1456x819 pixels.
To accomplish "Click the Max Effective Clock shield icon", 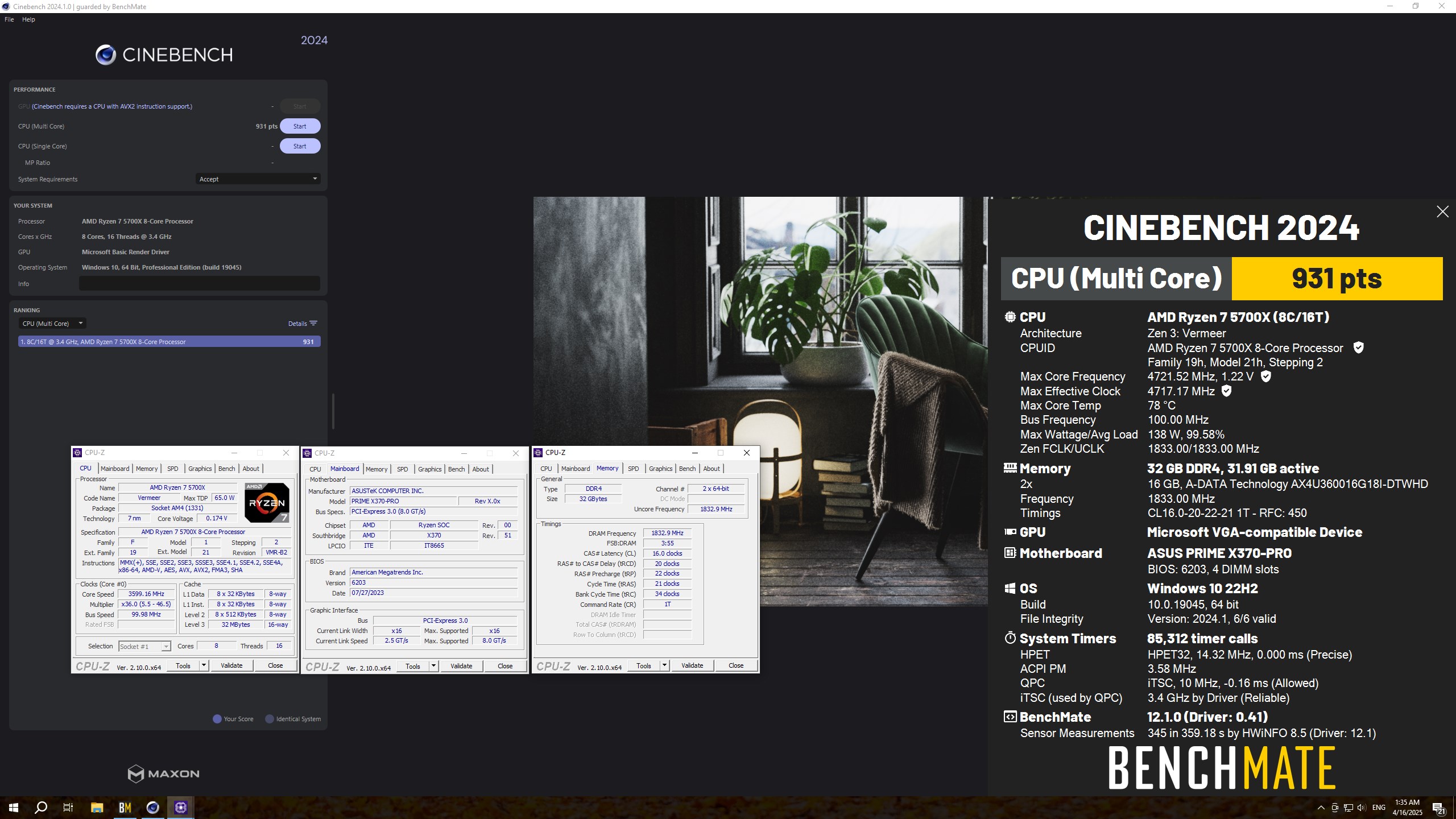I will [1226, 391].
